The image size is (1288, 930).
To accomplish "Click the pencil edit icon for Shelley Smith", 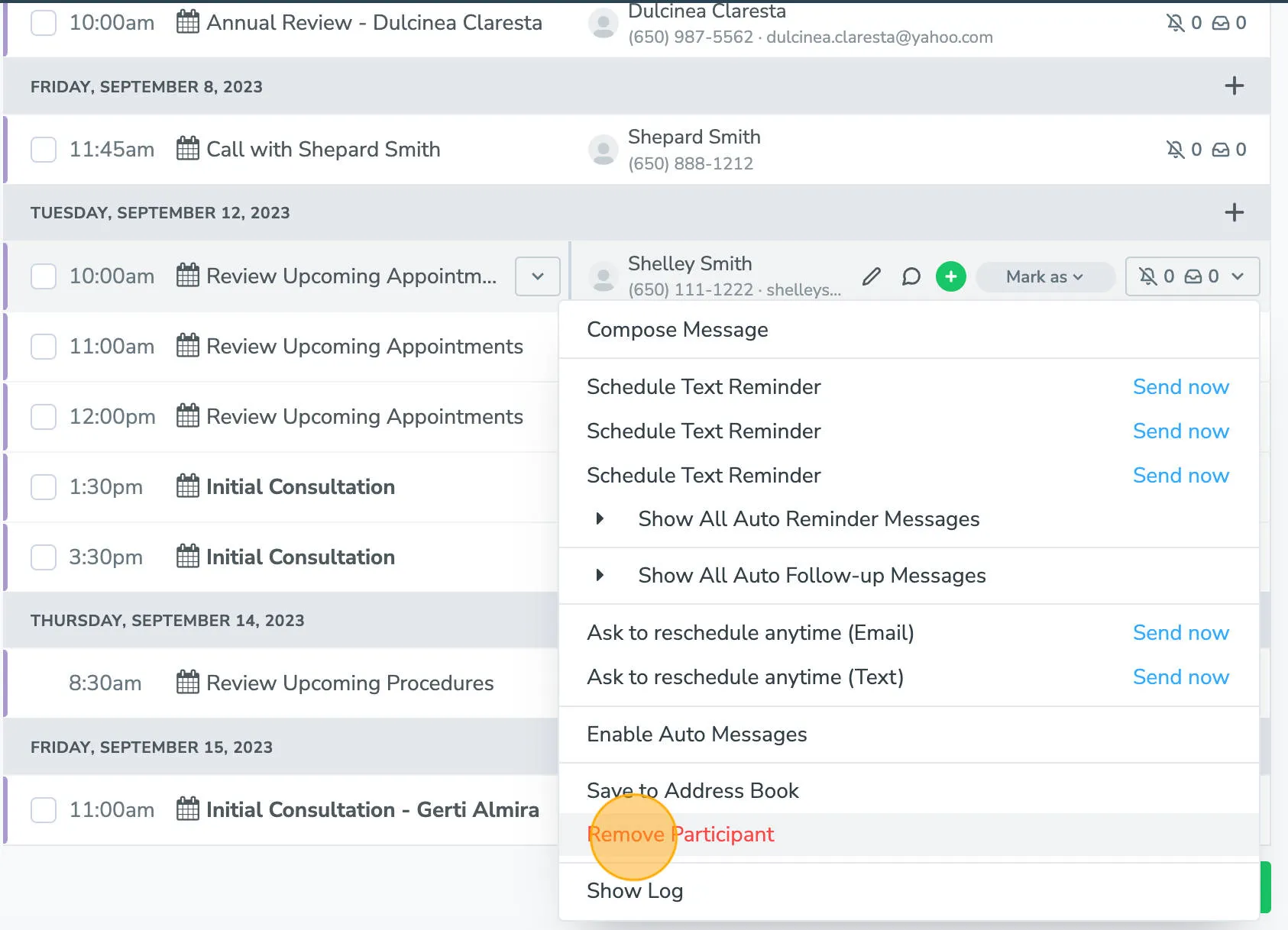I will (872, 276).
